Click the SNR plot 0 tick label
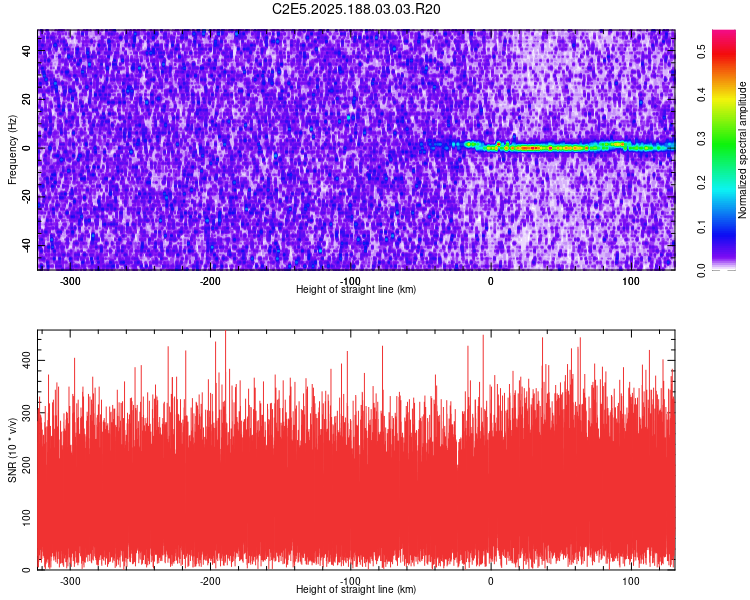 click(27, 569)
